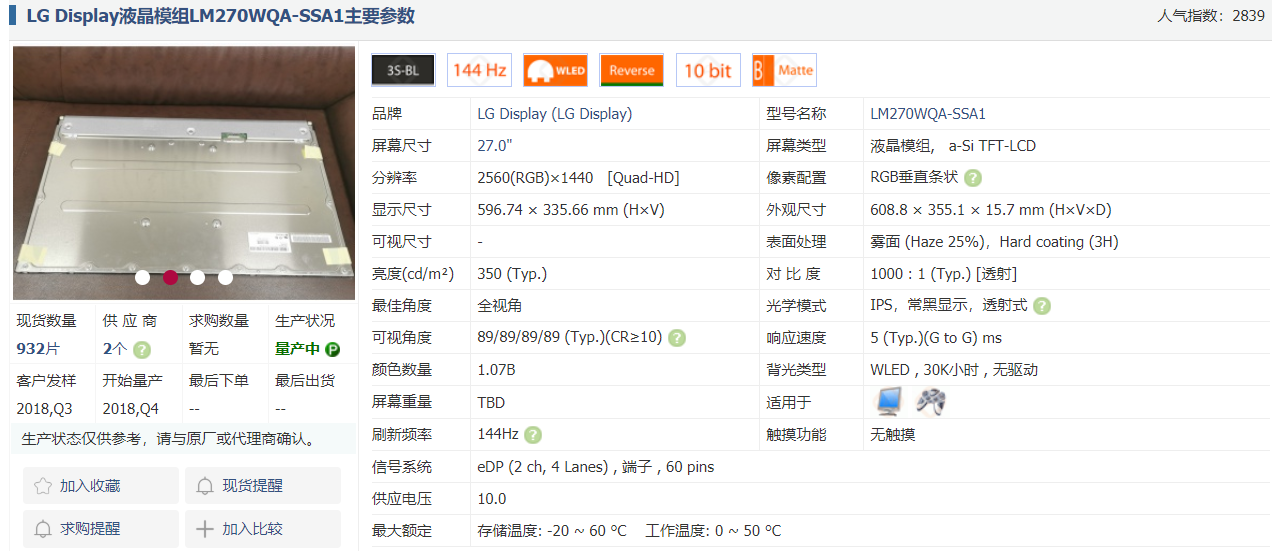Click the screen weight value TBD
Viewport: 1272px width, 551px height.
491,402
